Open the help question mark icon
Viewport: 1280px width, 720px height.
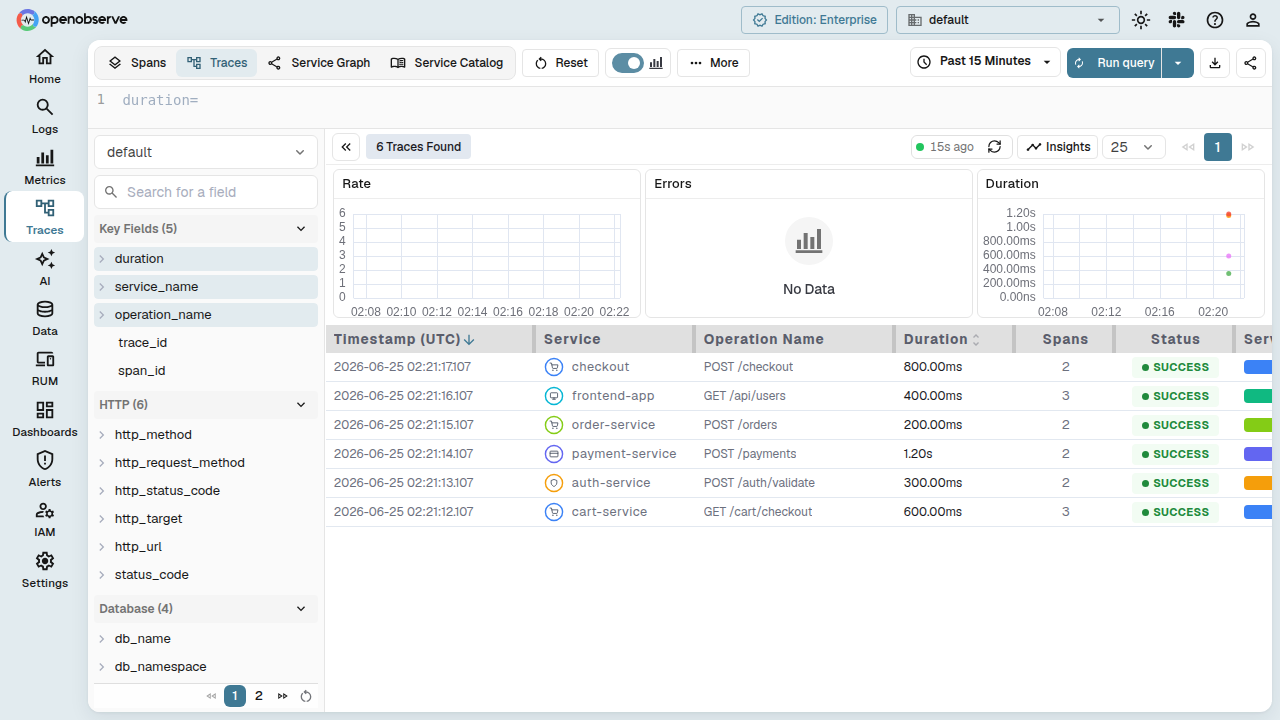coord(1215,20)
